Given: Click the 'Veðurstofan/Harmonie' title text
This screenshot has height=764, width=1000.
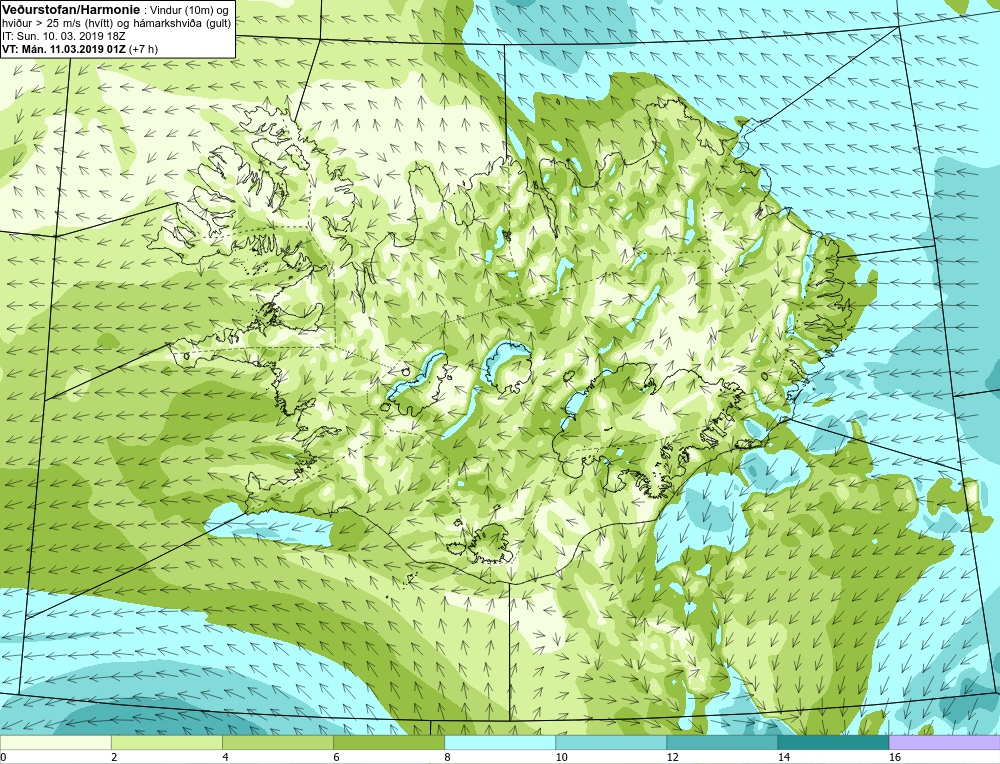Looking at the screenshot, I should click(70, 10).
